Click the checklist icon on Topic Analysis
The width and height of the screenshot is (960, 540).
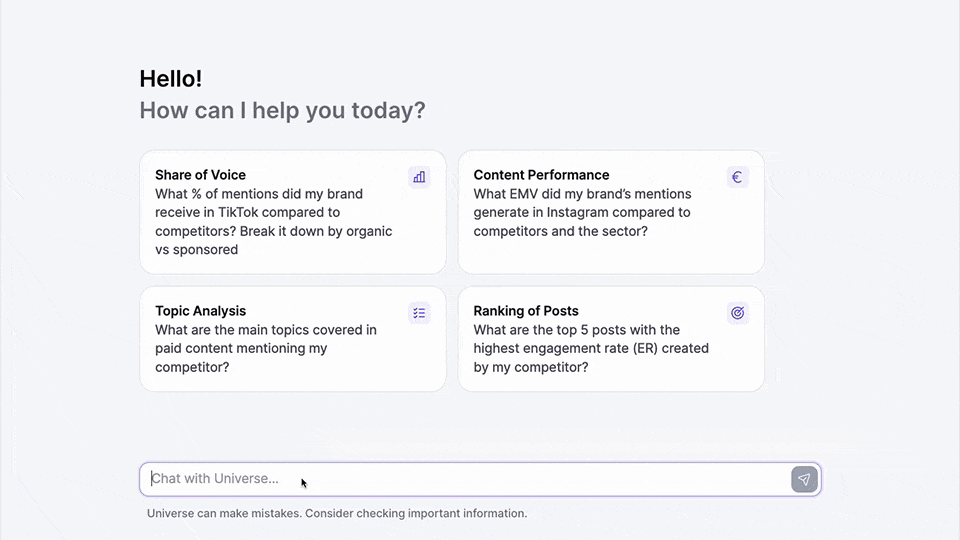[x=419, y=313]
